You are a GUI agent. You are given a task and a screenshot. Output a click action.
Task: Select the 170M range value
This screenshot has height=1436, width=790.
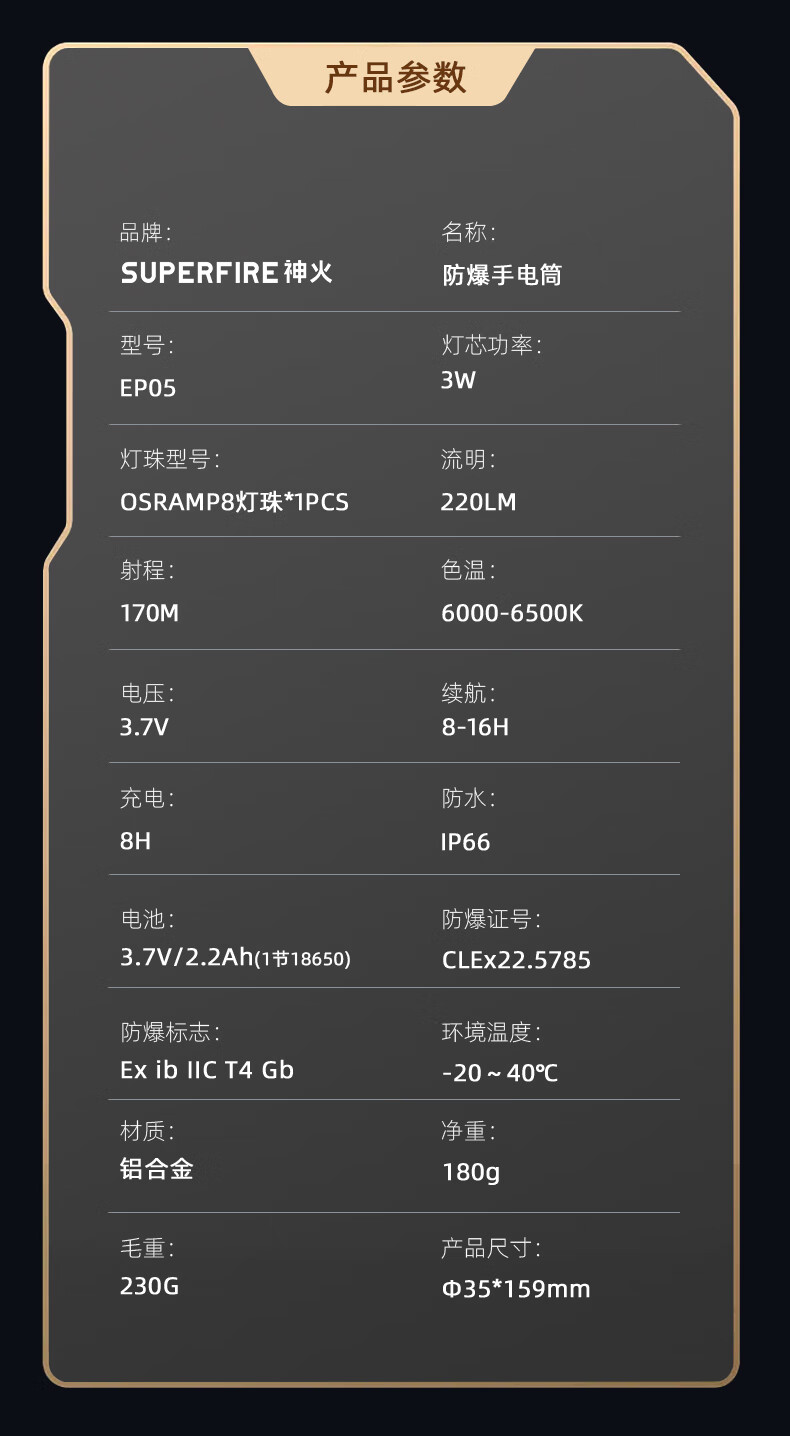(x=149, y=613)
